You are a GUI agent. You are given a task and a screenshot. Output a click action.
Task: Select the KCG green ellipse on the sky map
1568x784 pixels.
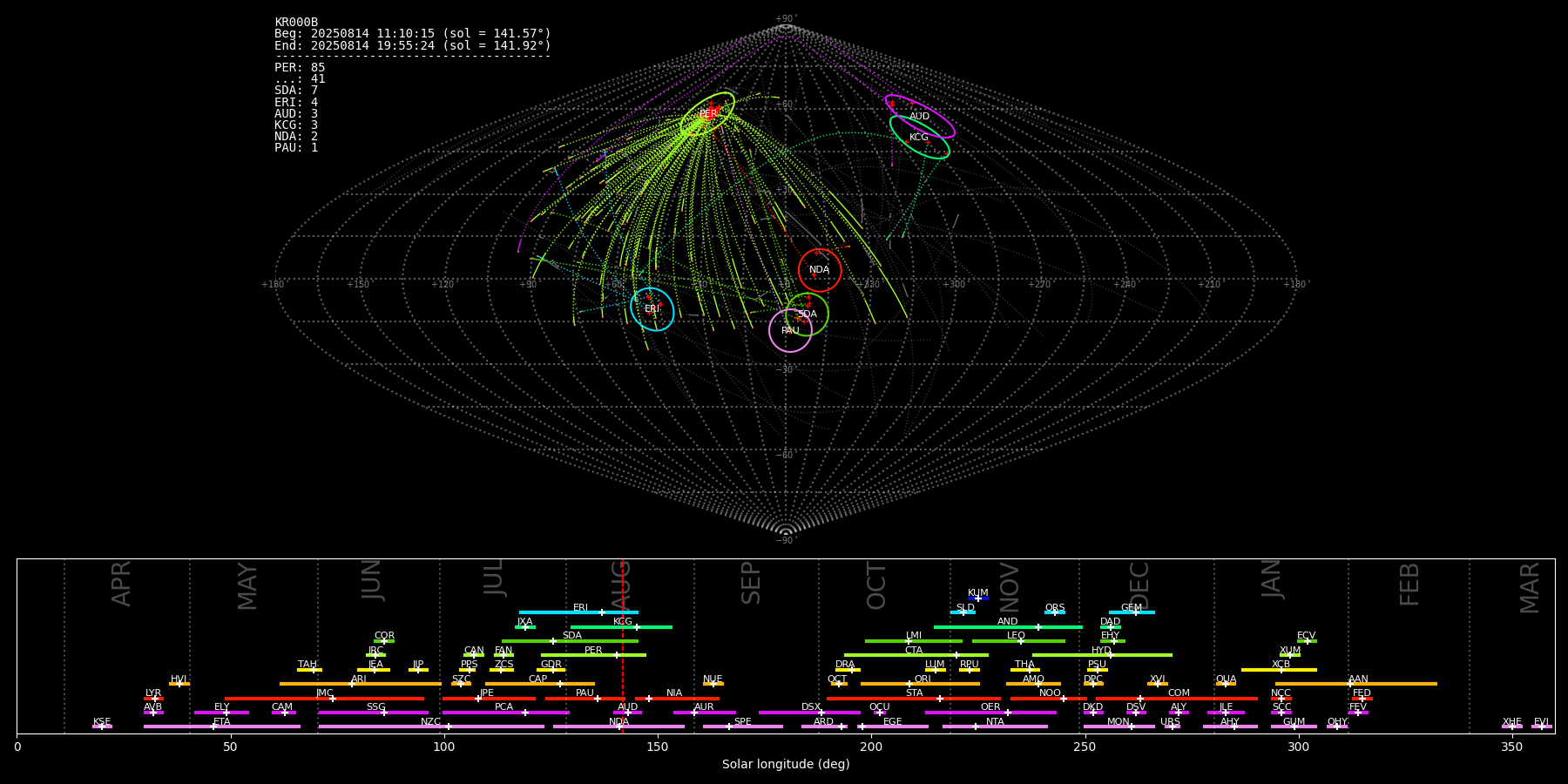click(x=920, y=138)
